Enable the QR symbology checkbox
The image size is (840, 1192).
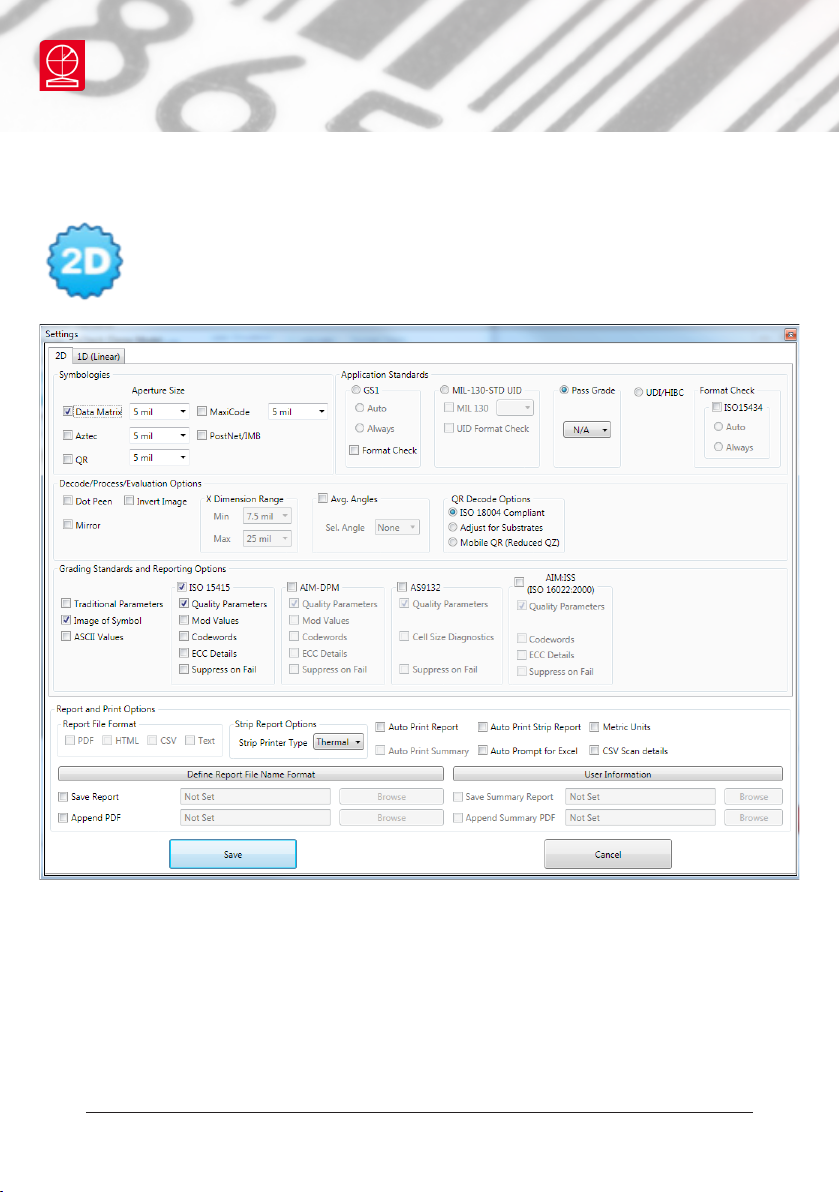point(68,457)
